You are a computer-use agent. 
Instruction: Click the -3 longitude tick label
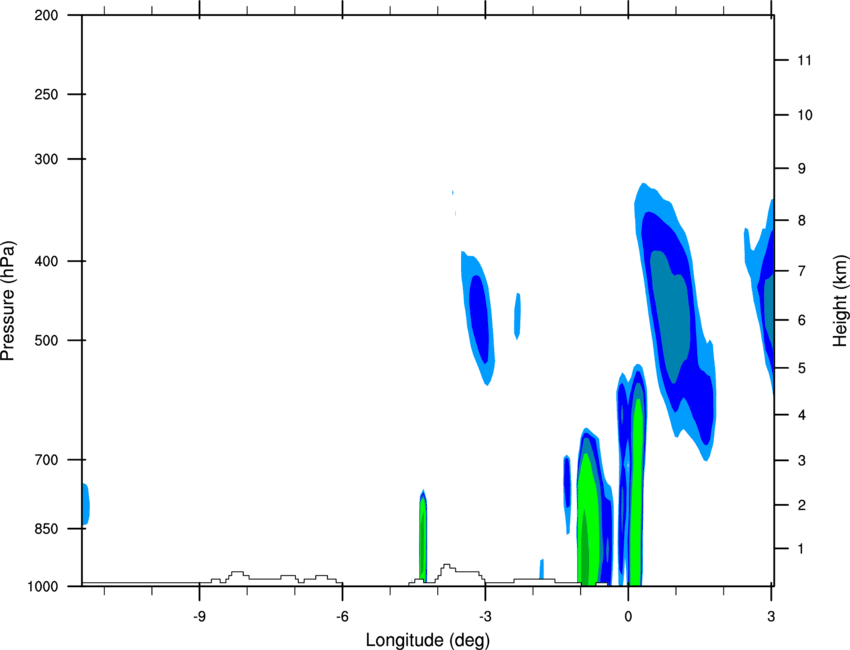point(485,616)
